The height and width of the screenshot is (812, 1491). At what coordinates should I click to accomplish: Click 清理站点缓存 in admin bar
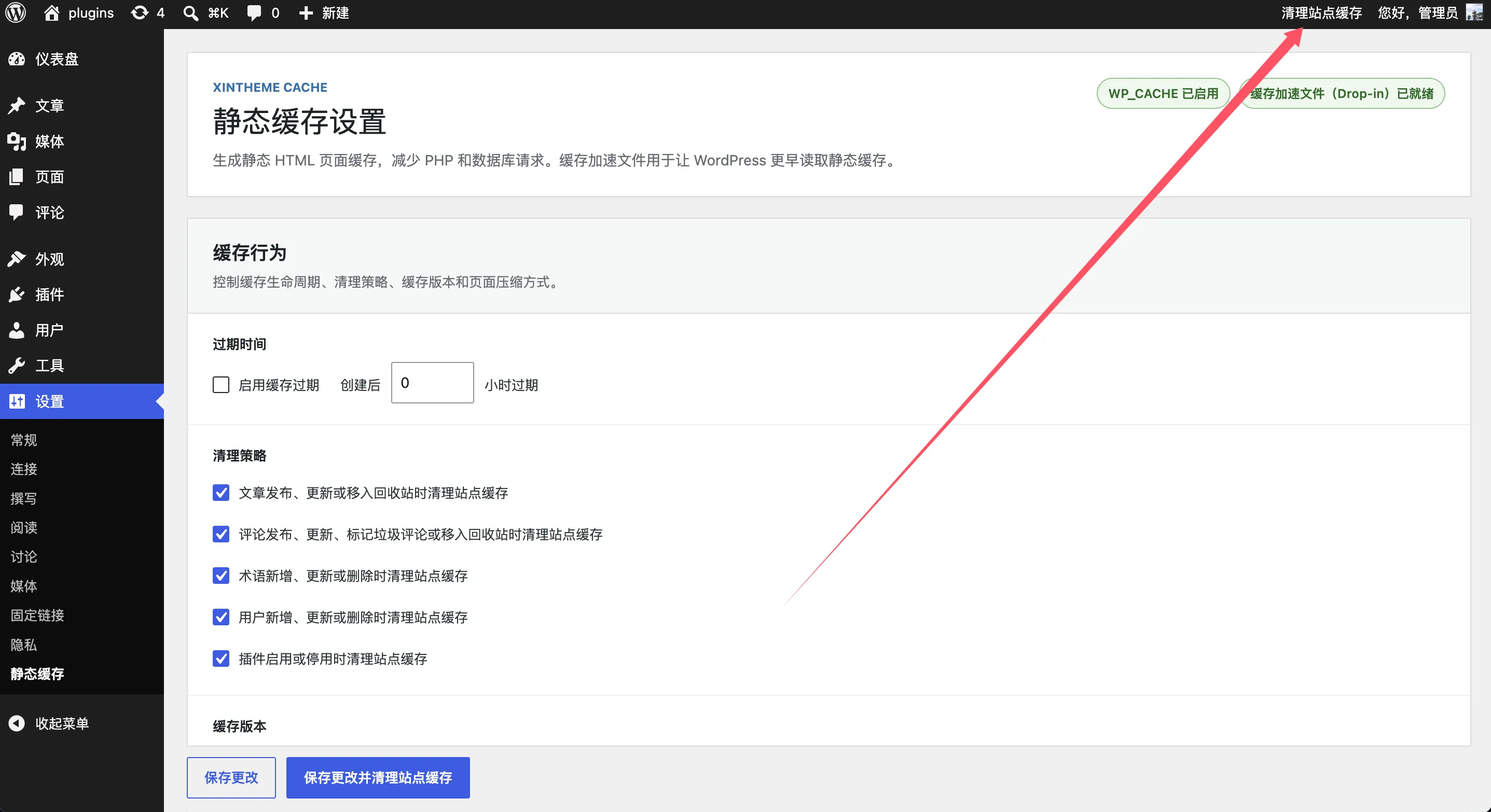pos(1321,13)
